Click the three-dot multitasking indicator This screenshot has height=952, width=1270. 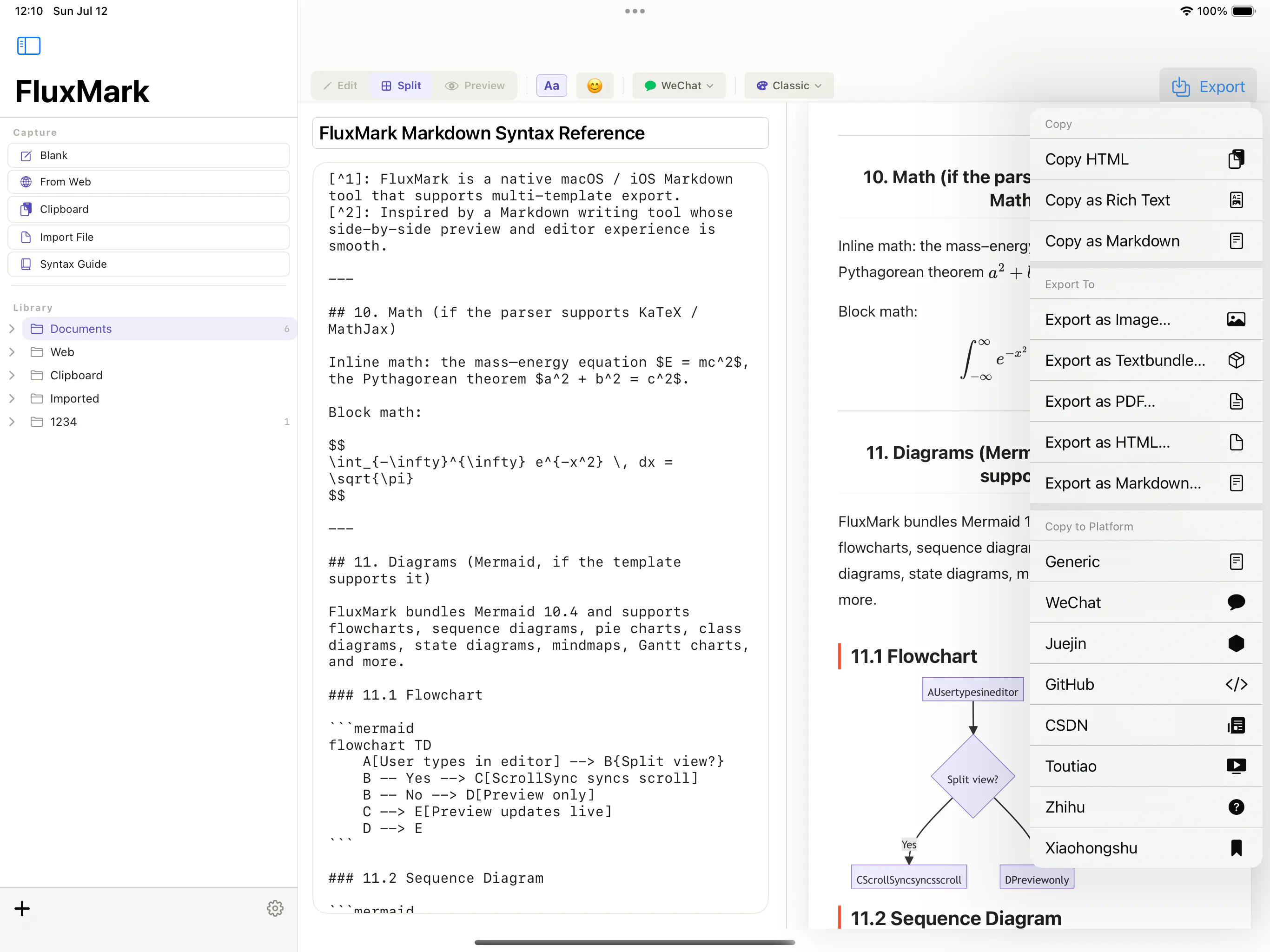tap(635, 11)
